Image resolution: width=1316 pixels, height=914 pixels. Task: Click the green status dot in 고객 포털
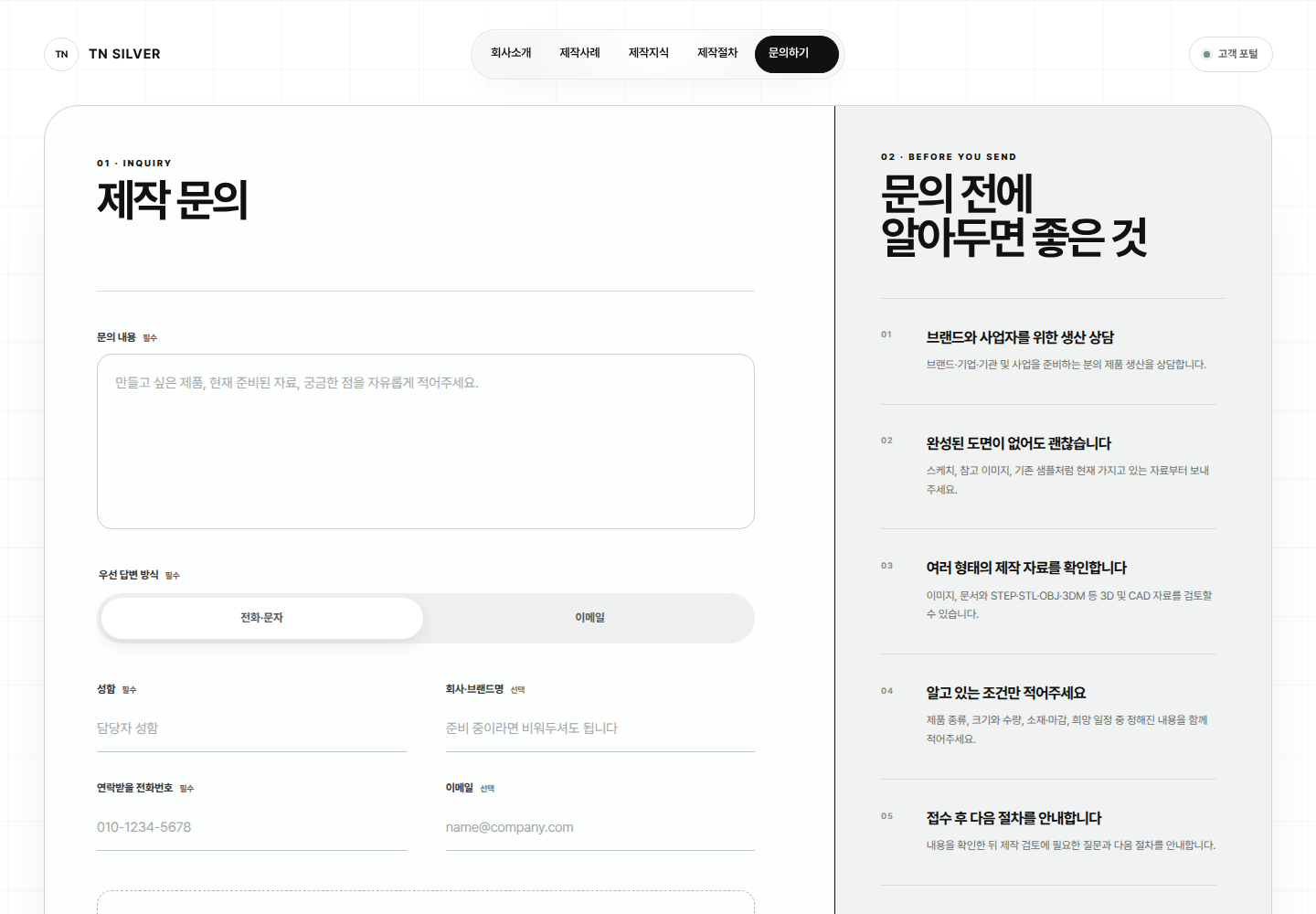coord(1206,54)
